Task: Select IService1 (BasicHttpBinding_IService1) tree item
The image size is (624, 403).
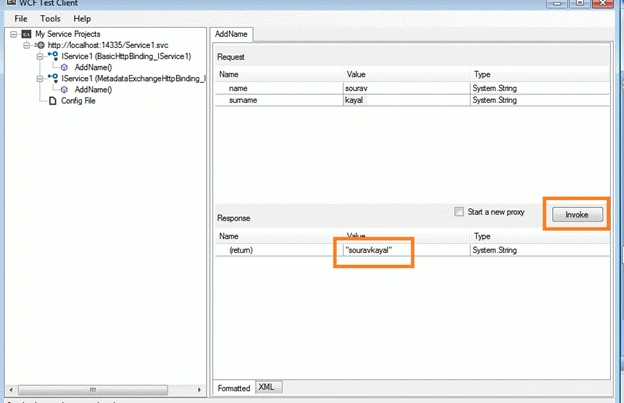Action: [x=126, y=56]
